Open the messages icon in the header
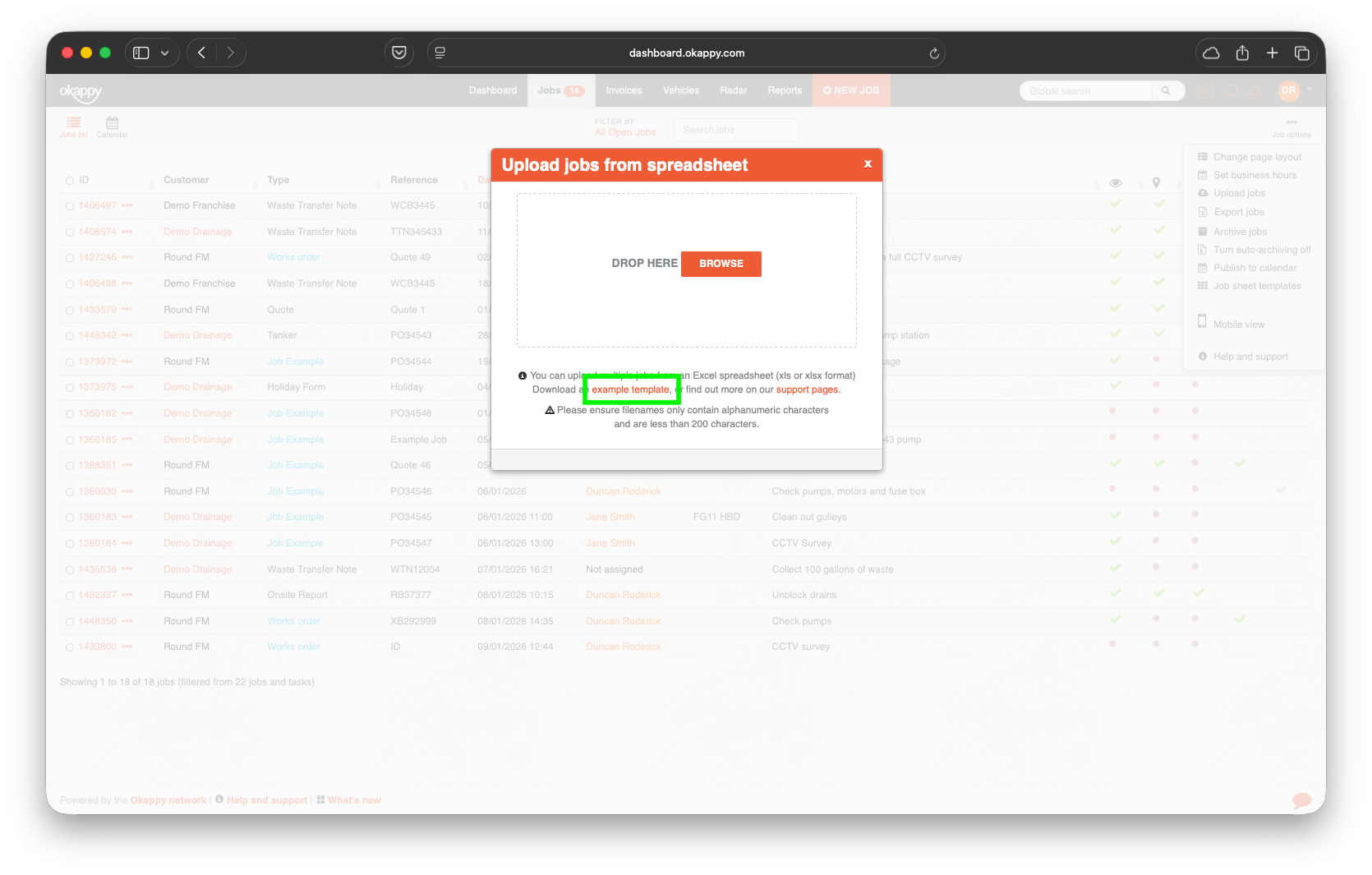Viewport: 1372px width, 875px height. [1232, 90]
